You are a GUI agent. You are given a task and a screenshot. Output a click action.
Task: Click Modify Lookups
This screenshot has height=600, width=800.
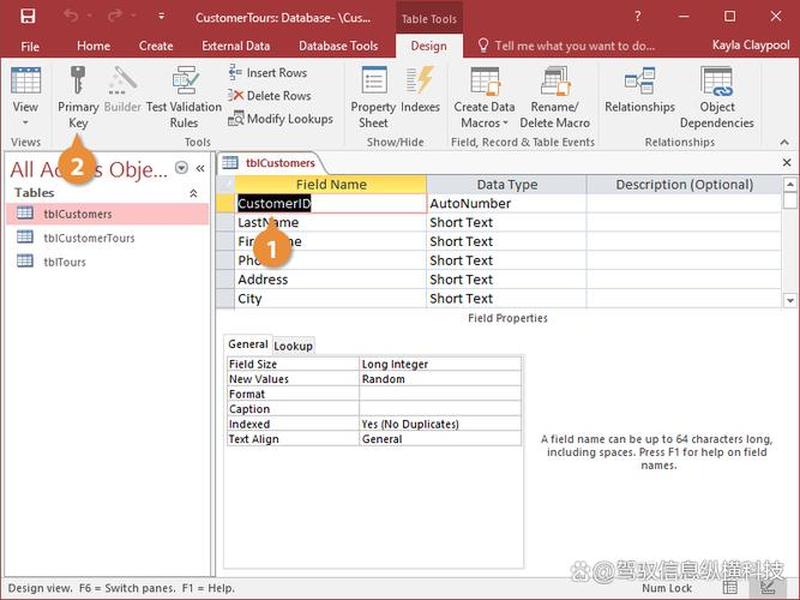coord(280,119)
